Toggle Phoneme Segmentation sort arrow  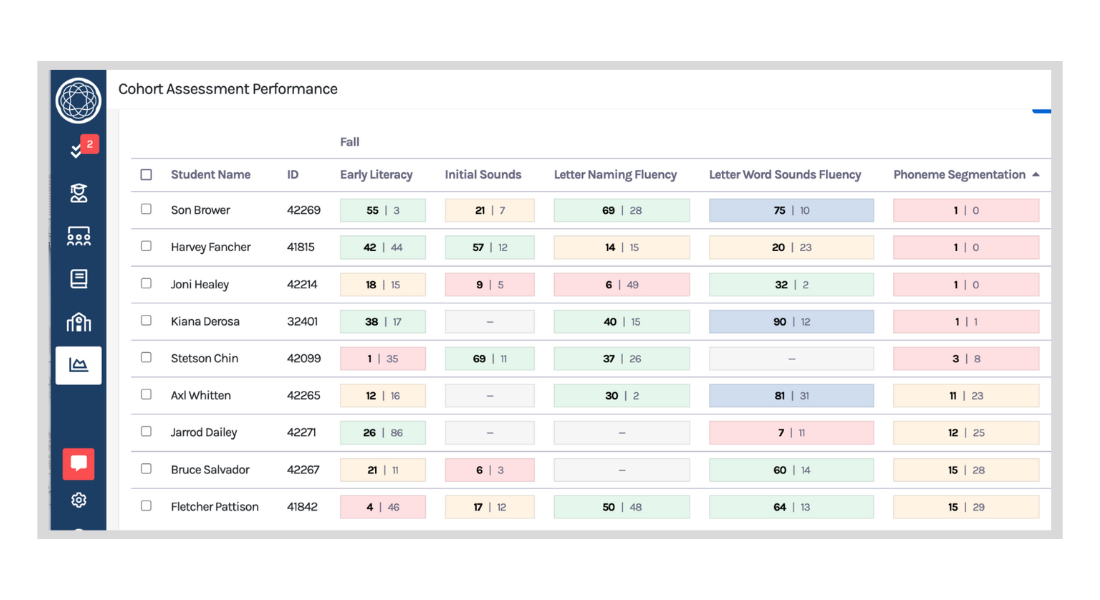[1036, 175]
